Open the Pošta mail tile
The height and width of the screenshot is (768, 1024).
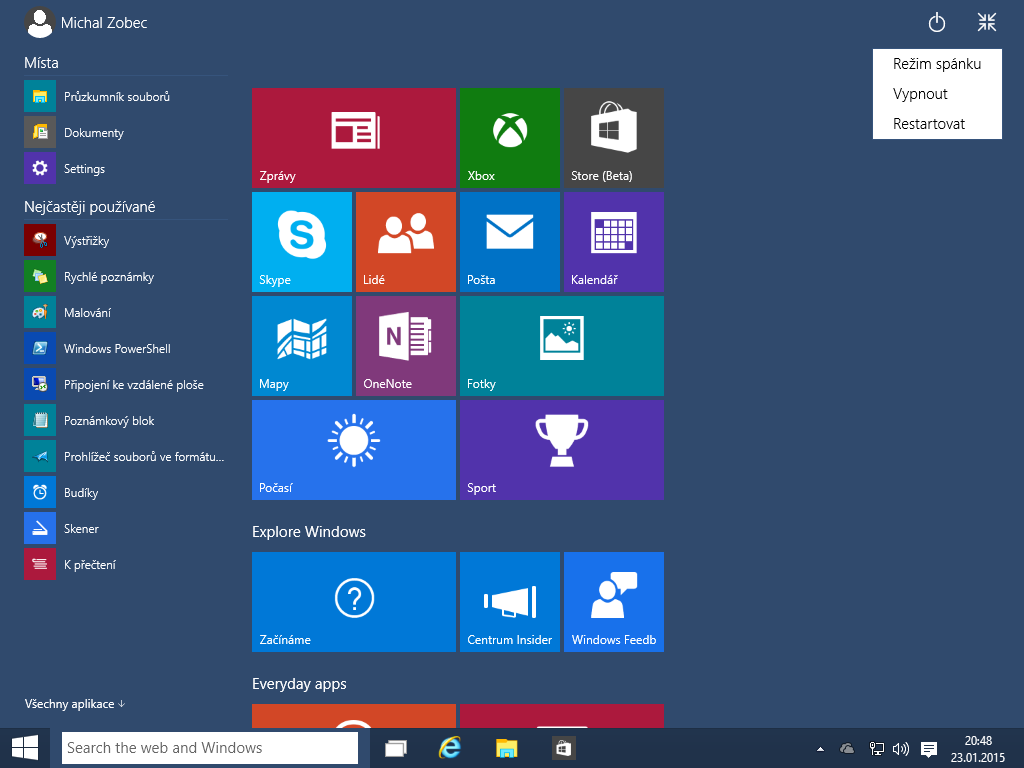pos(509,241)
